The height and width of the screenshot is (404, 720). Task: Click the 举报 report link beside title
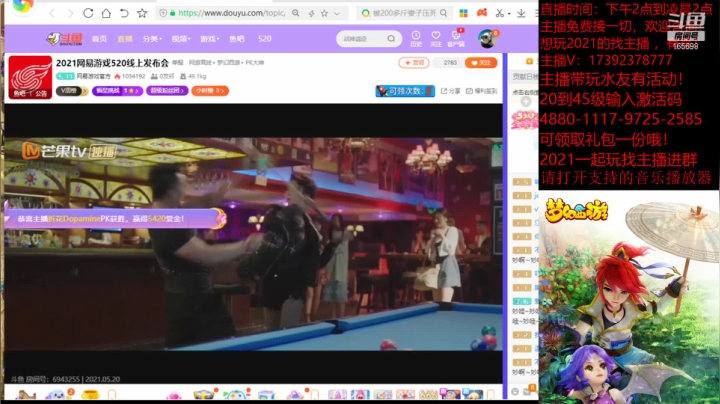(177, 62)
